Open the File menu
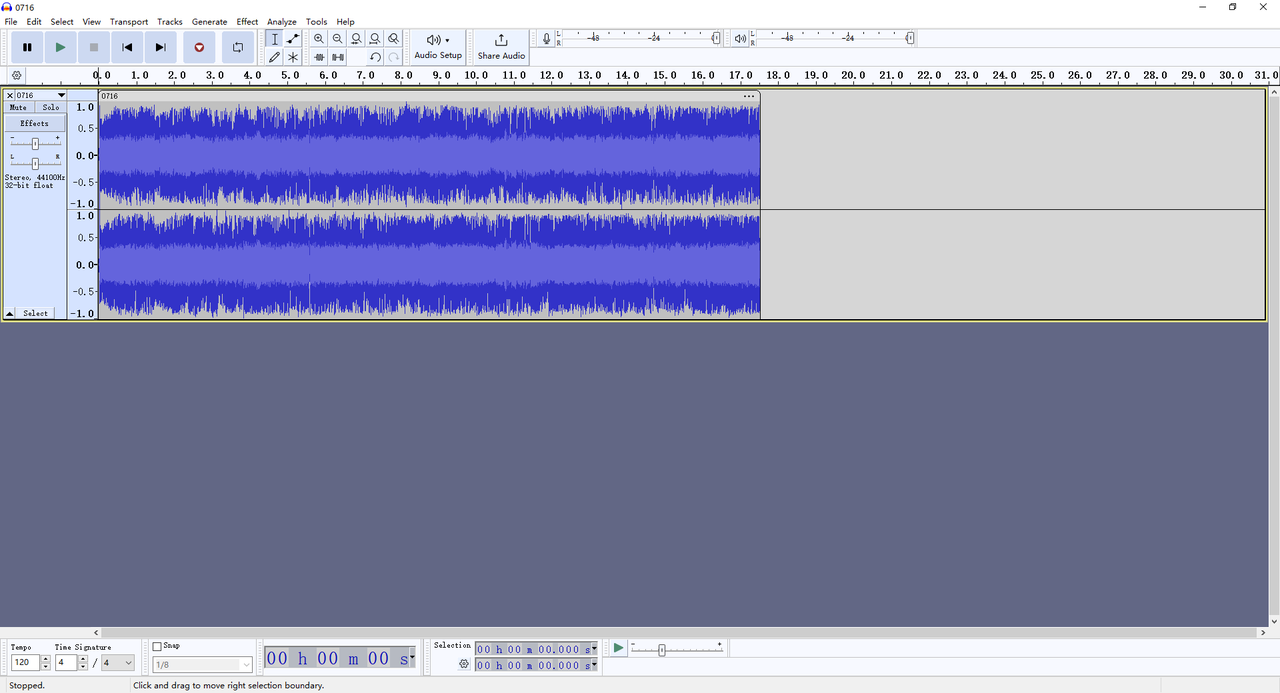This screenshot has width=1280, height=693. point(11,21)
